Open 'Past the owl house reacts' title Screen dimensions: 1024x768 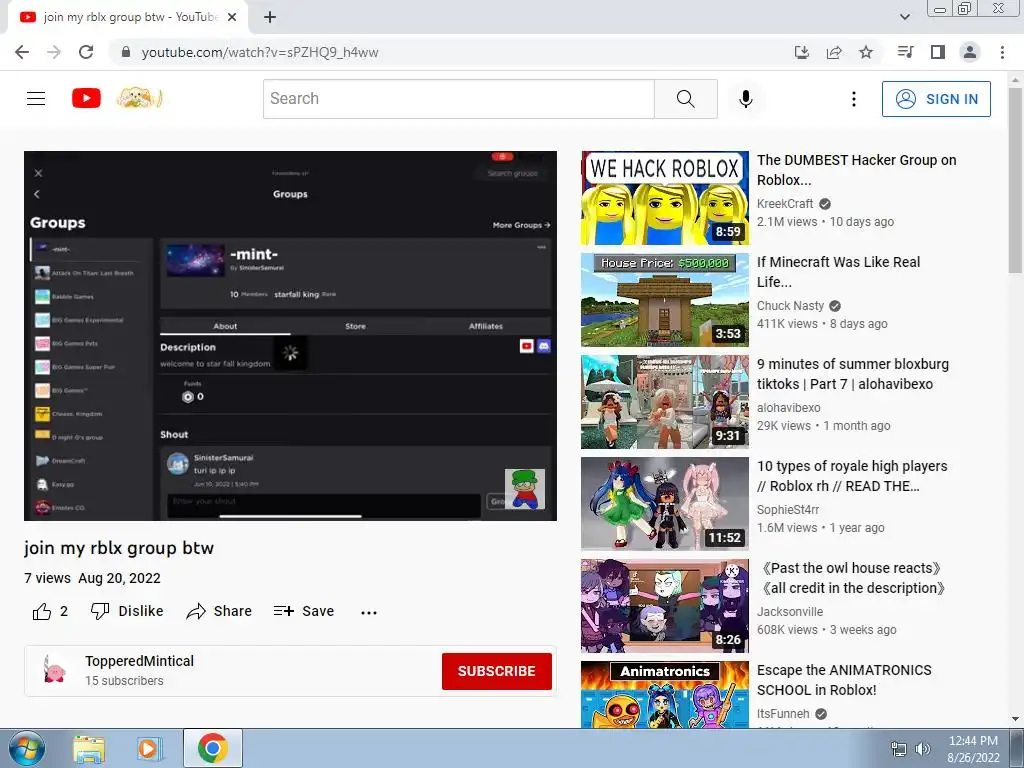852,577
